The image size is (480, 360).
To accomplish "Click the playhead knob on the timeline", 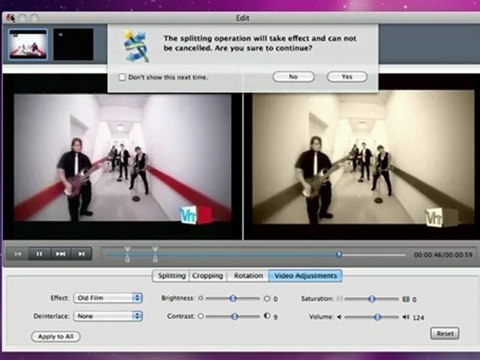I will point(339,255).
